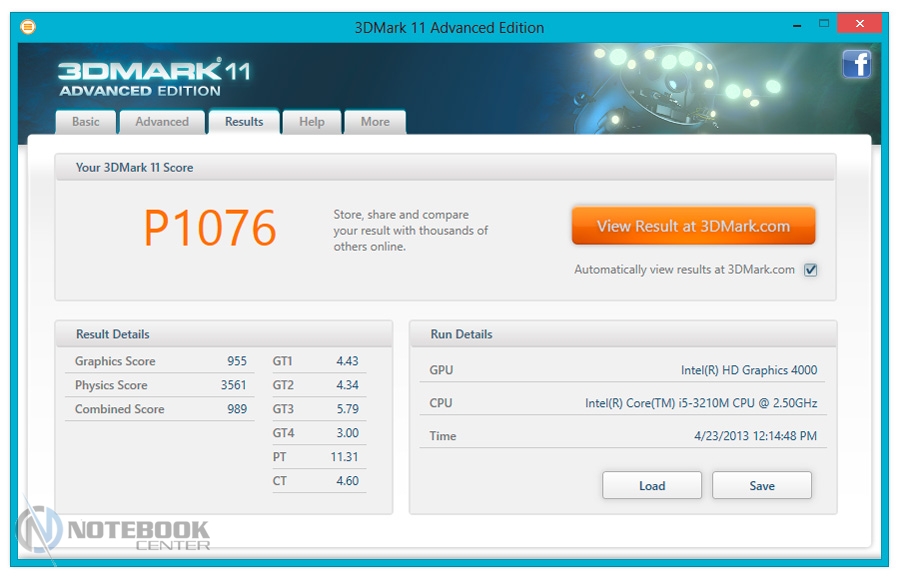Screen dimensions: 900x577
Task: Click the P1076 score value
Action: [x=210, y=229]
